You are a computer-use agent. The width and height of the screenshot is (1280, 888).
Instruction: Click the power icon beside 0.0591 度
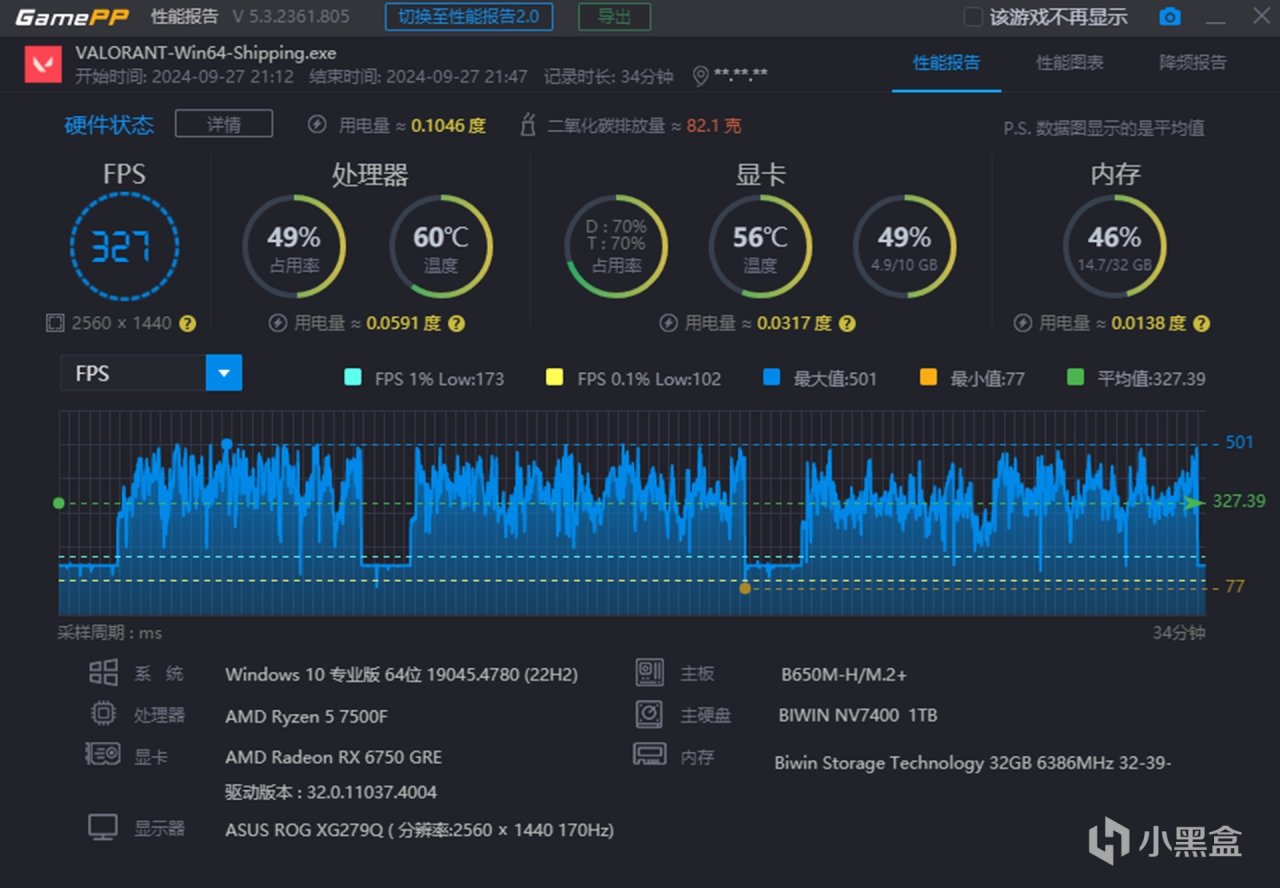point(278,323)
